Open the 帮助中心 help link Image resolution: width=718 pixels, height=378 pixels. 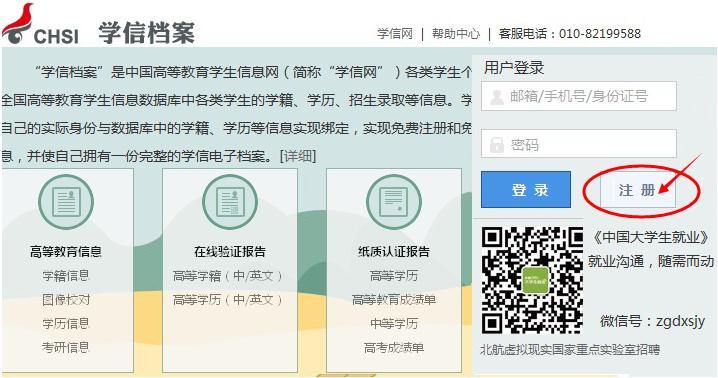(456, 33)
